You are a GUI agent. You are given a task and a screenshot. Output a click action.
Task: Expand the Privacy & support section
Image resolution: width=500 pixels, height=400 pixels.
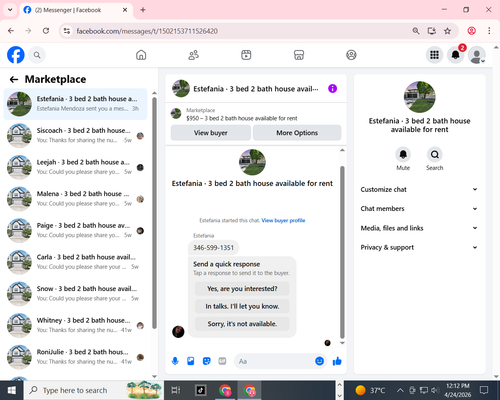pyautogui.click(x=419, y=247)
